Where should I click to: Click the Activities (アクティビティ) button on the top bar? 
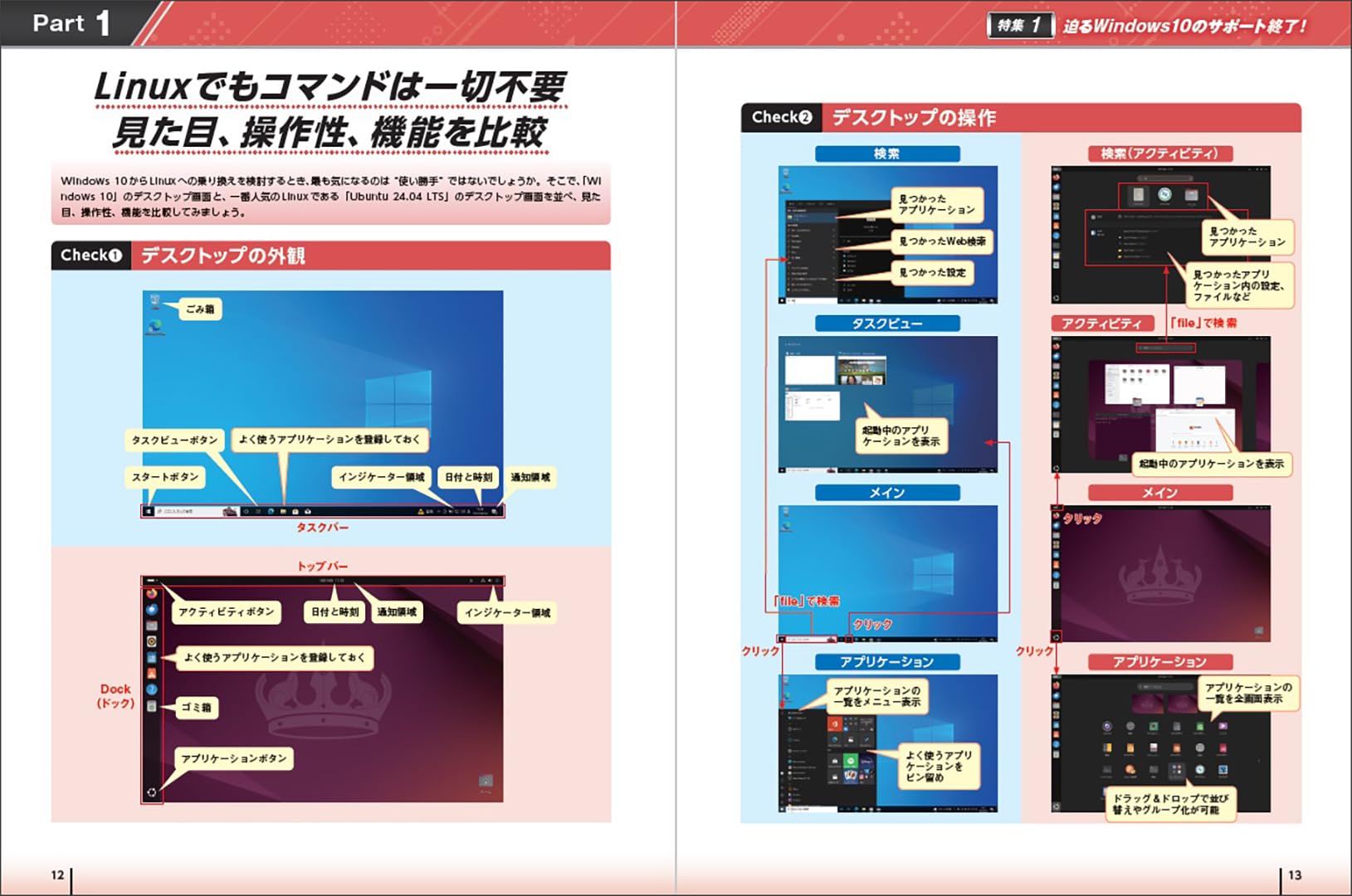point(151,581)
